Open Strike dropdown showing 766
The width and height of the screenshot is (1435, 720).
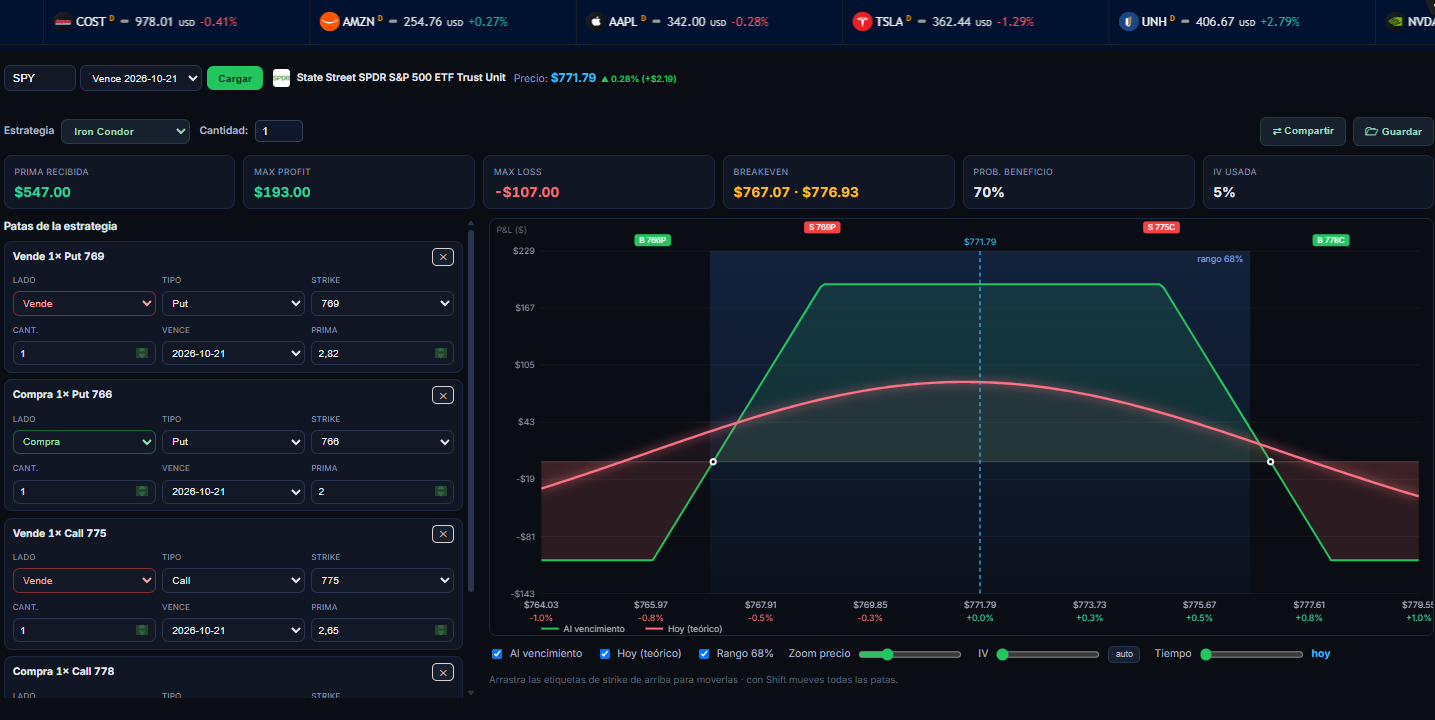[382, 441]
